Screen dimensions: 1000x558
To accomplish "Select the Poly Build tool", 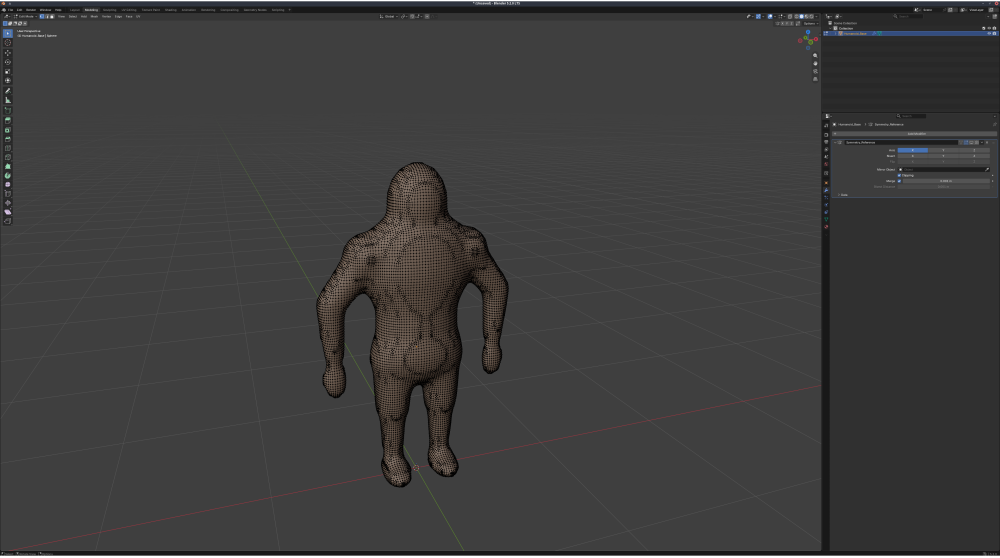I will tap(8, 166).
